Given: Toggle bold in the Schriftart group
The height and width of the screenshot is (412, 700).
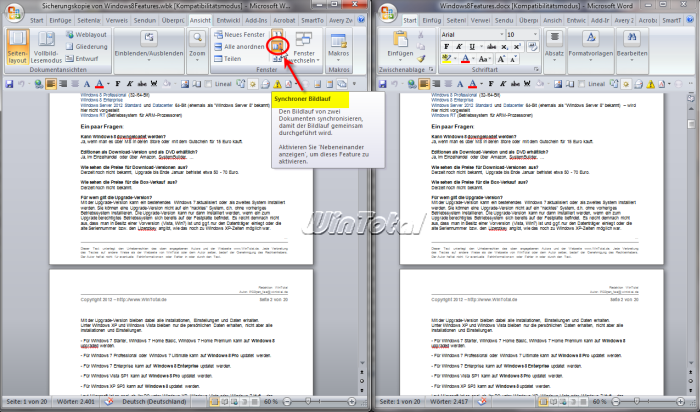Looking at the screenshot, I should pos(446,46).
